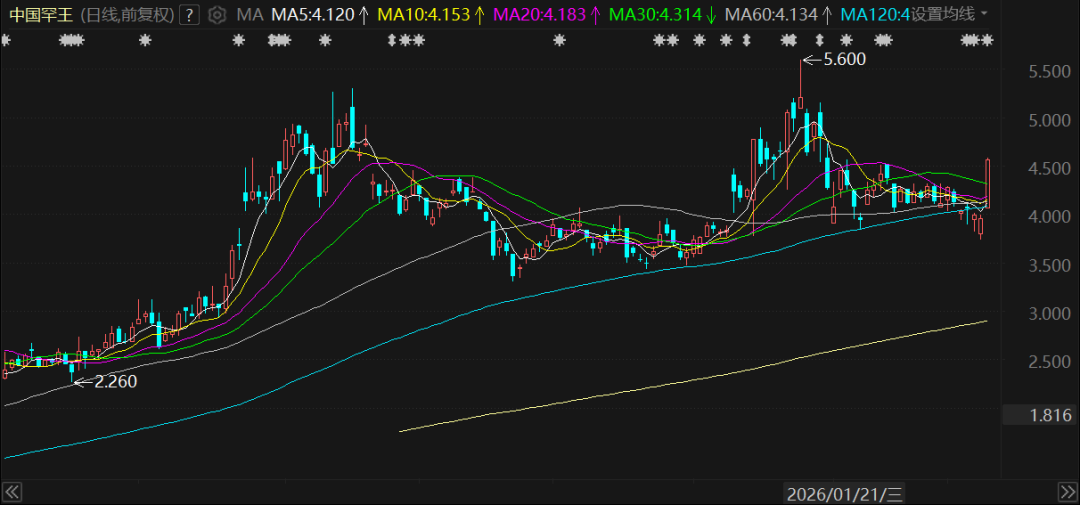Image resolution: width=1080 pixels, height=505 pixels.
Task: Click the leftmost event star marker
Action: 6,40
